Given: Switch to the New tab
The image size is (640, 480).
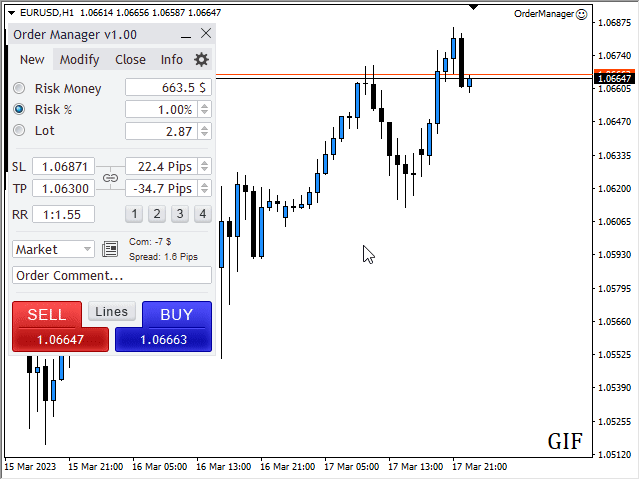Looking at the screenshot, I should [32, 60].
